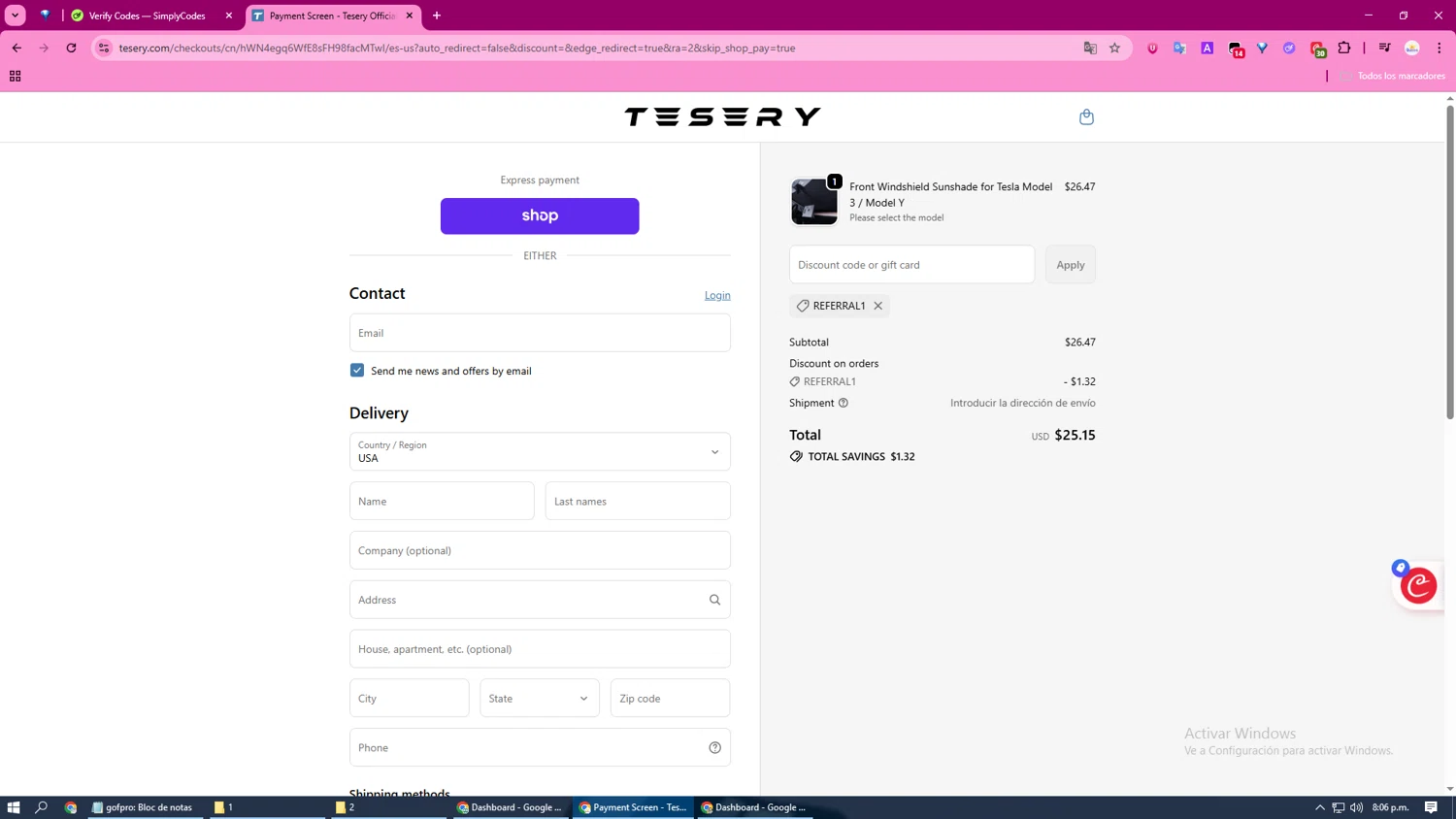Click the windshield sunshade product thumbnail
The height and width of the screenshot is (819, 1456).
814,202
